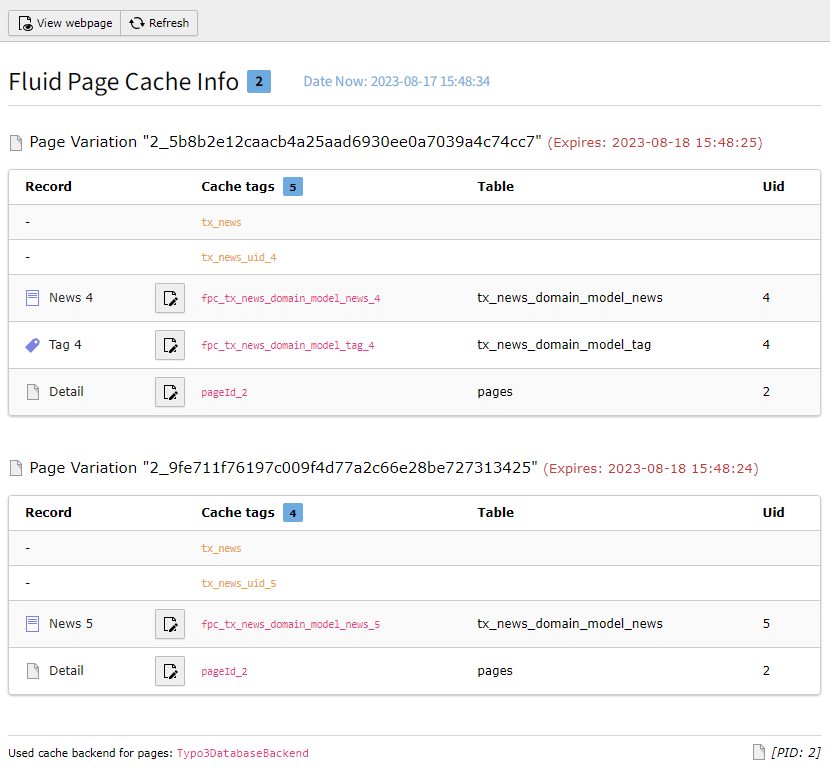Click the News 4 record icon
Viewport: 830px width, 770px height.
pos(32,298)
